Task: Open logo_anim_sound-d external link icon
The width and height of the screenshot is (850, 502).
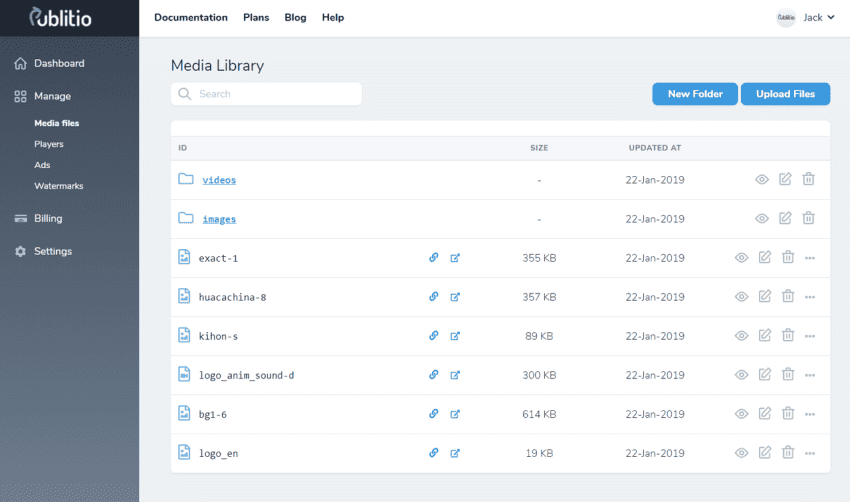Action: coord(455,374)
